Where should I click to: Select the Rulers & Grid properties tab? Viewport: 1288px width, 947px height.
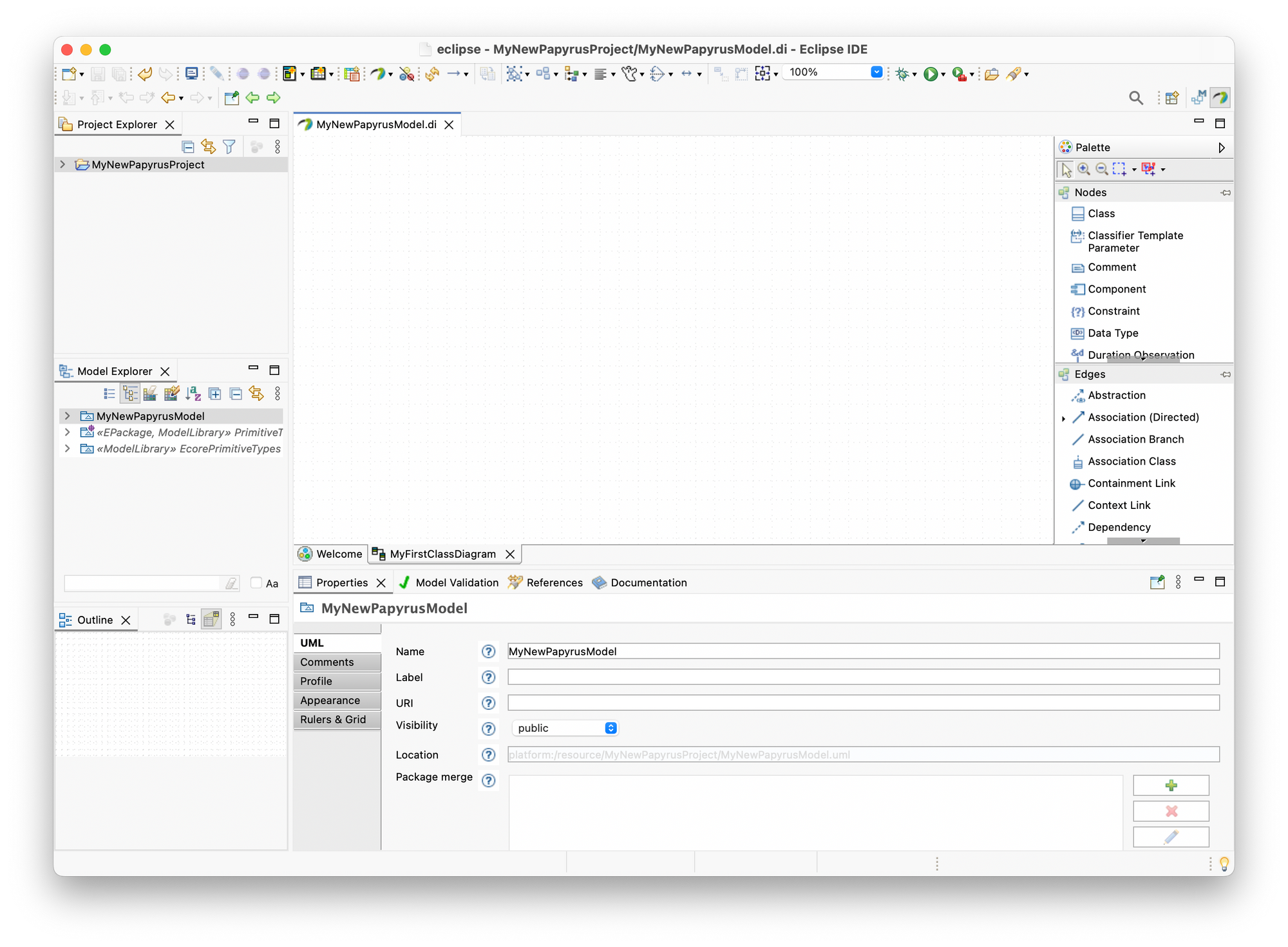(x=337, y=720)
